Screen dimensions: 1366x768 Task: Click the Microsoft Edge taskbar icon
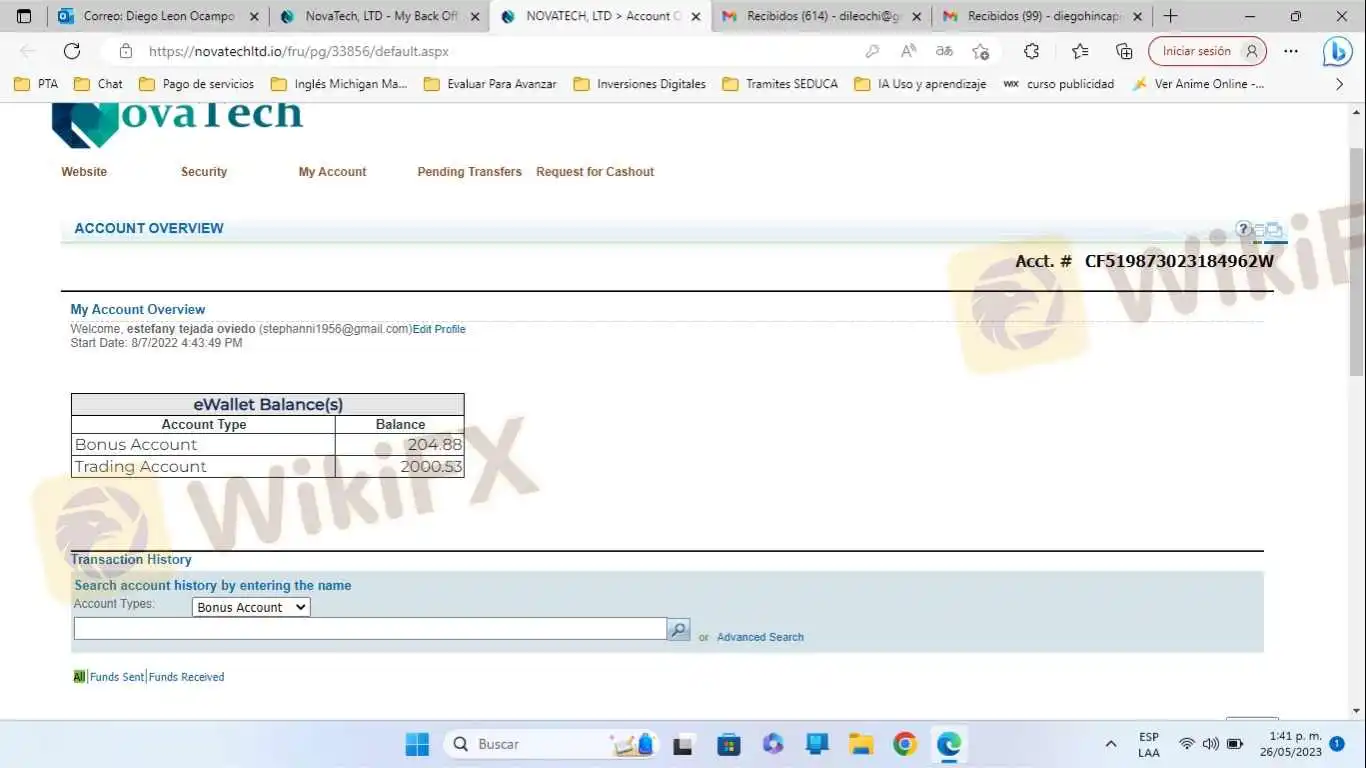[948, 744]
